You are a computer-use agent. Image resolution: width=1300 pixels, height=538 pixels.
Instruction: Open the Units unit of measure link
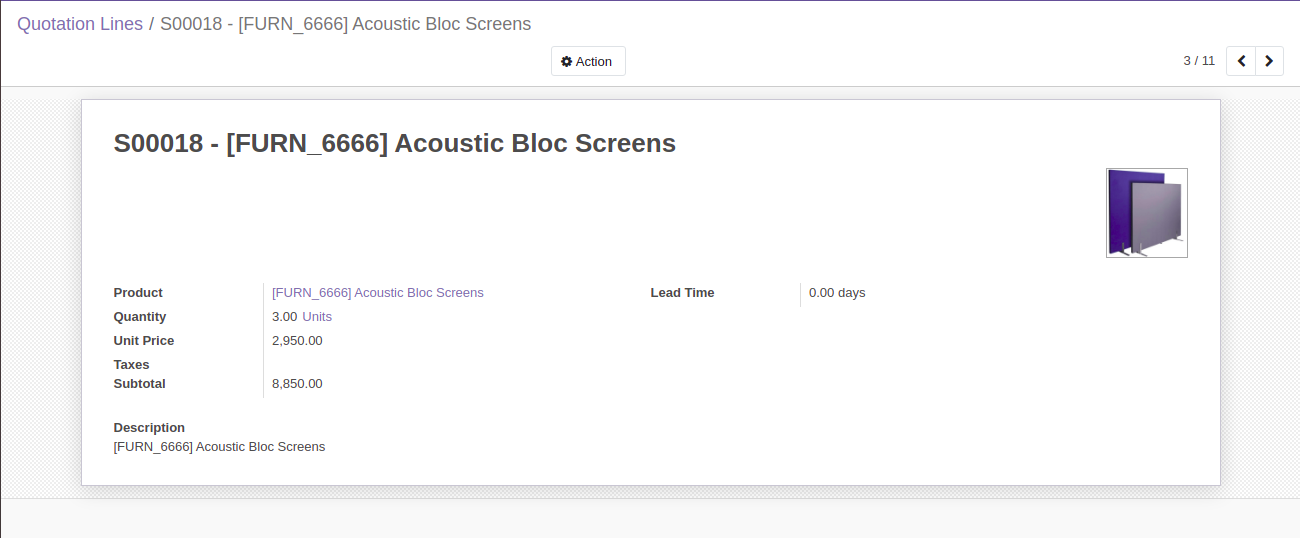click(317, 317)
